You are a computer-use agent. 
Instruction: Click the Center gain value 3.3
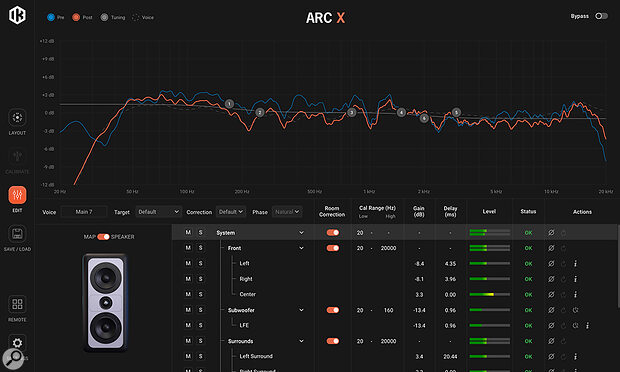click(419, 295)
